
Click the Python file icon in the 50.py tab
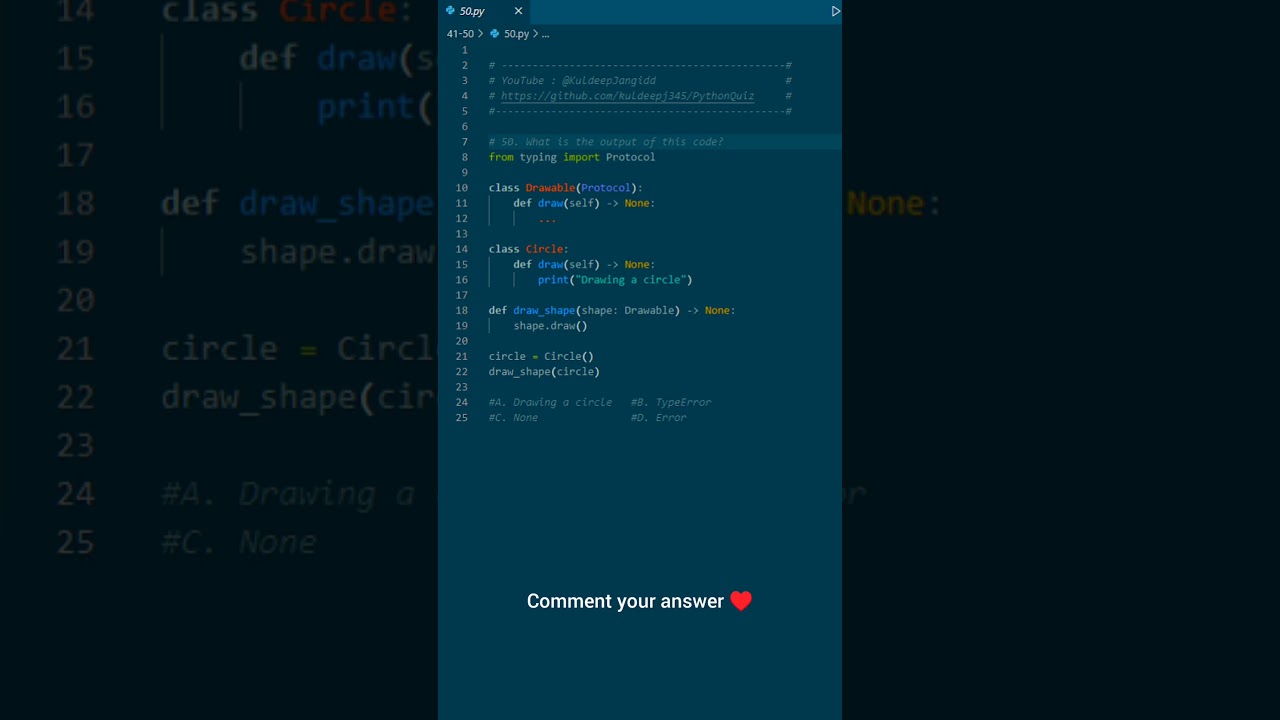coord(451,11)
